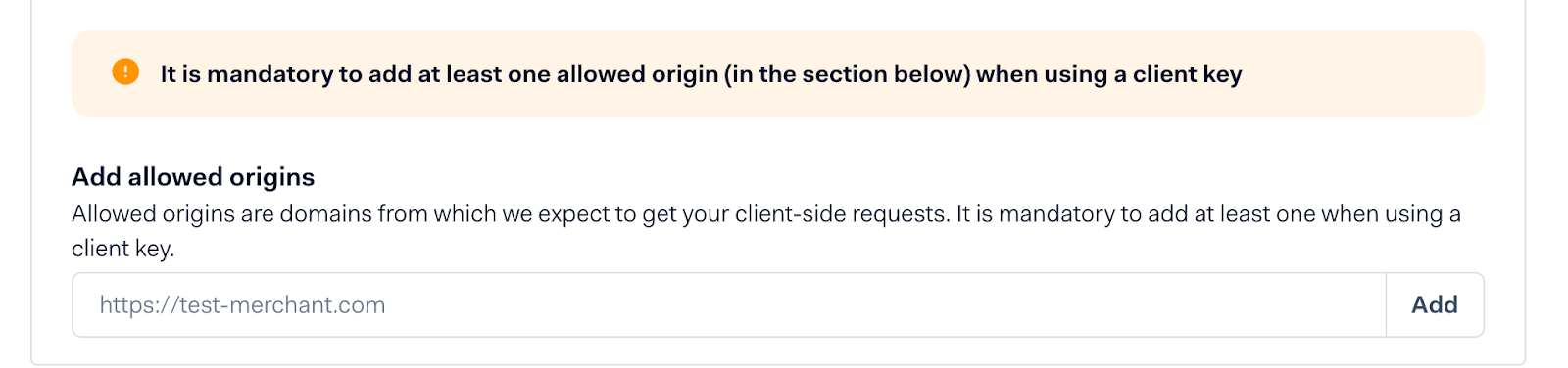Viewport: 1568px width, 368px height.
Task: Click the Add button
Action: (1435, 305)
